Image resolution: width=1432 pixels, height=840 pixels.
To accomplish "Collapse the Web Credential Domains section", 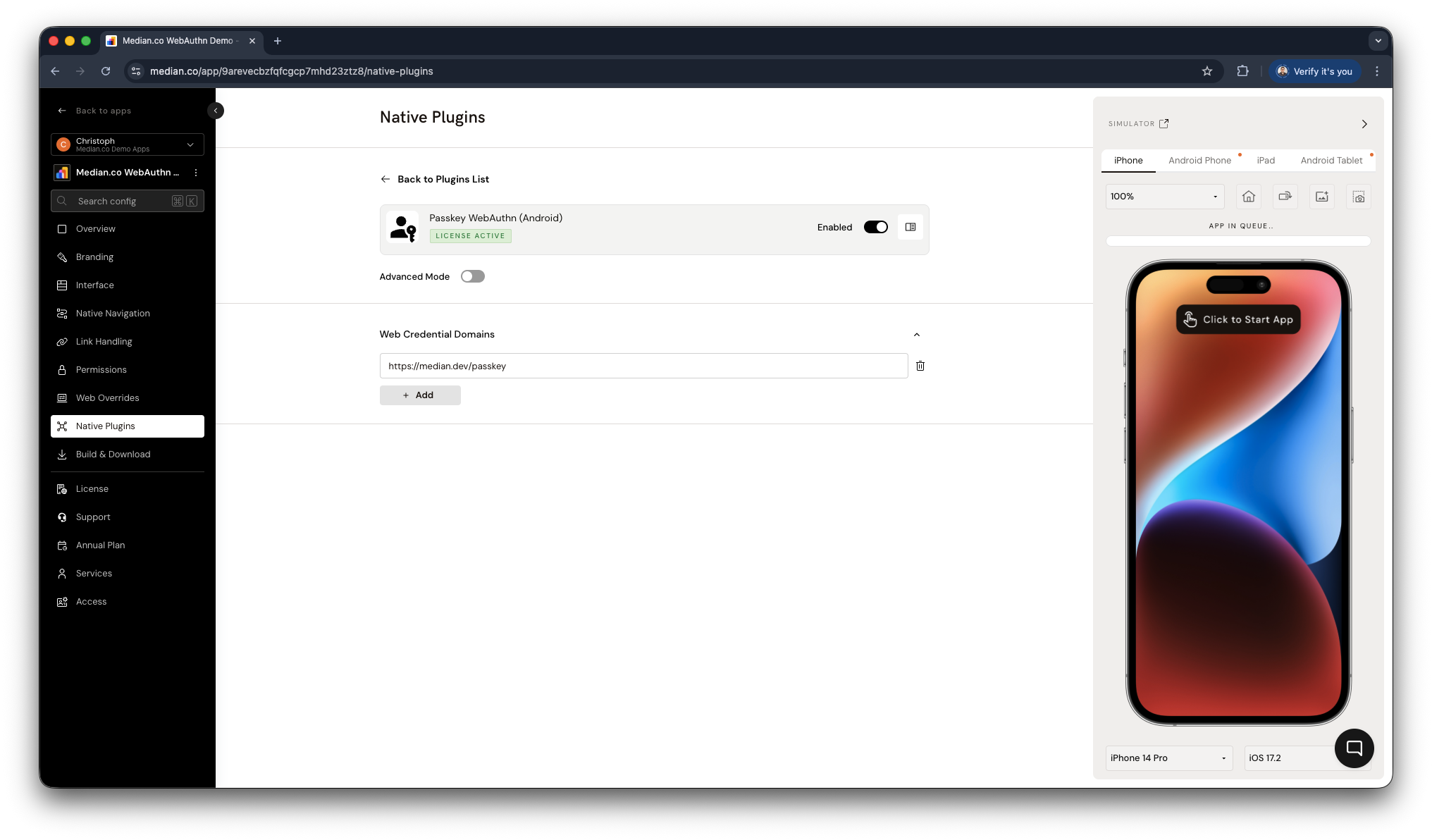I will click(916, 335).
